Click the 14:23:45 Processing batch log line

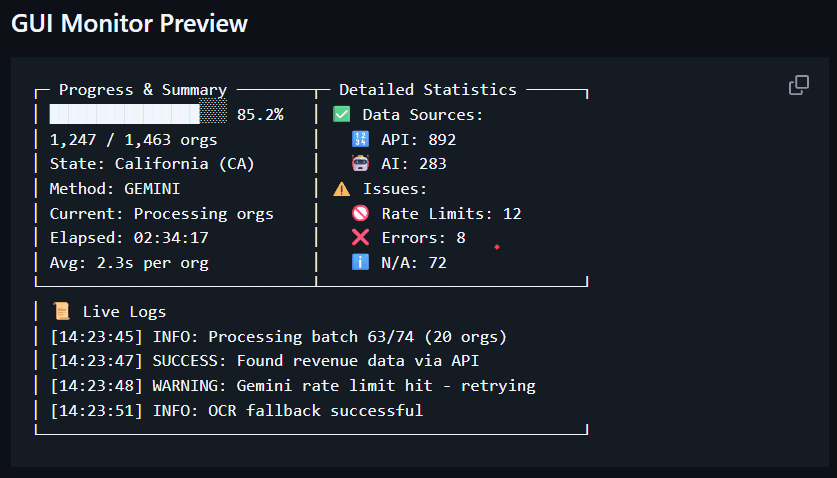[278, 337]
